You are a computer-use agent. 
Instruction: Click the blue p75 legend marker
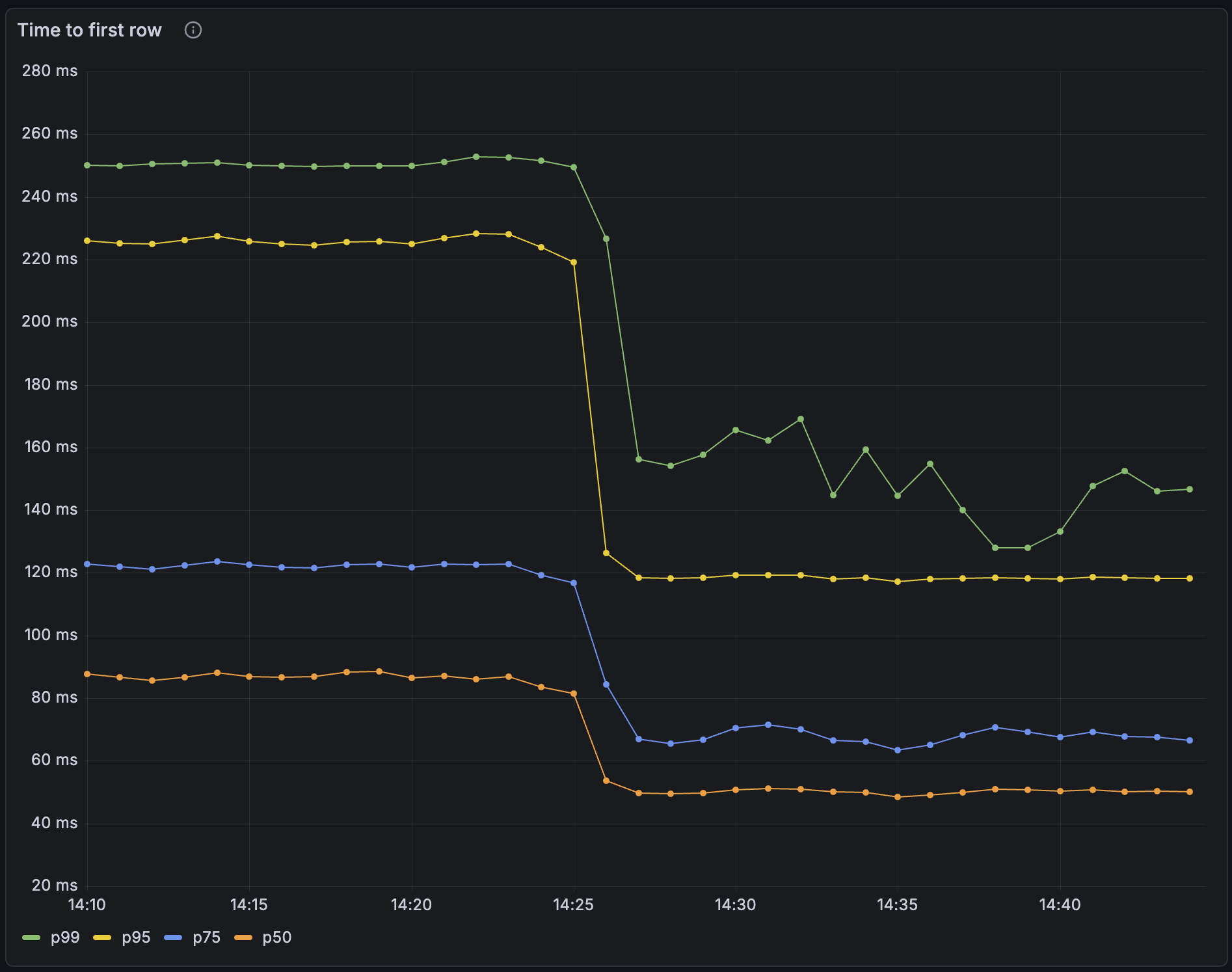[172, 938]
